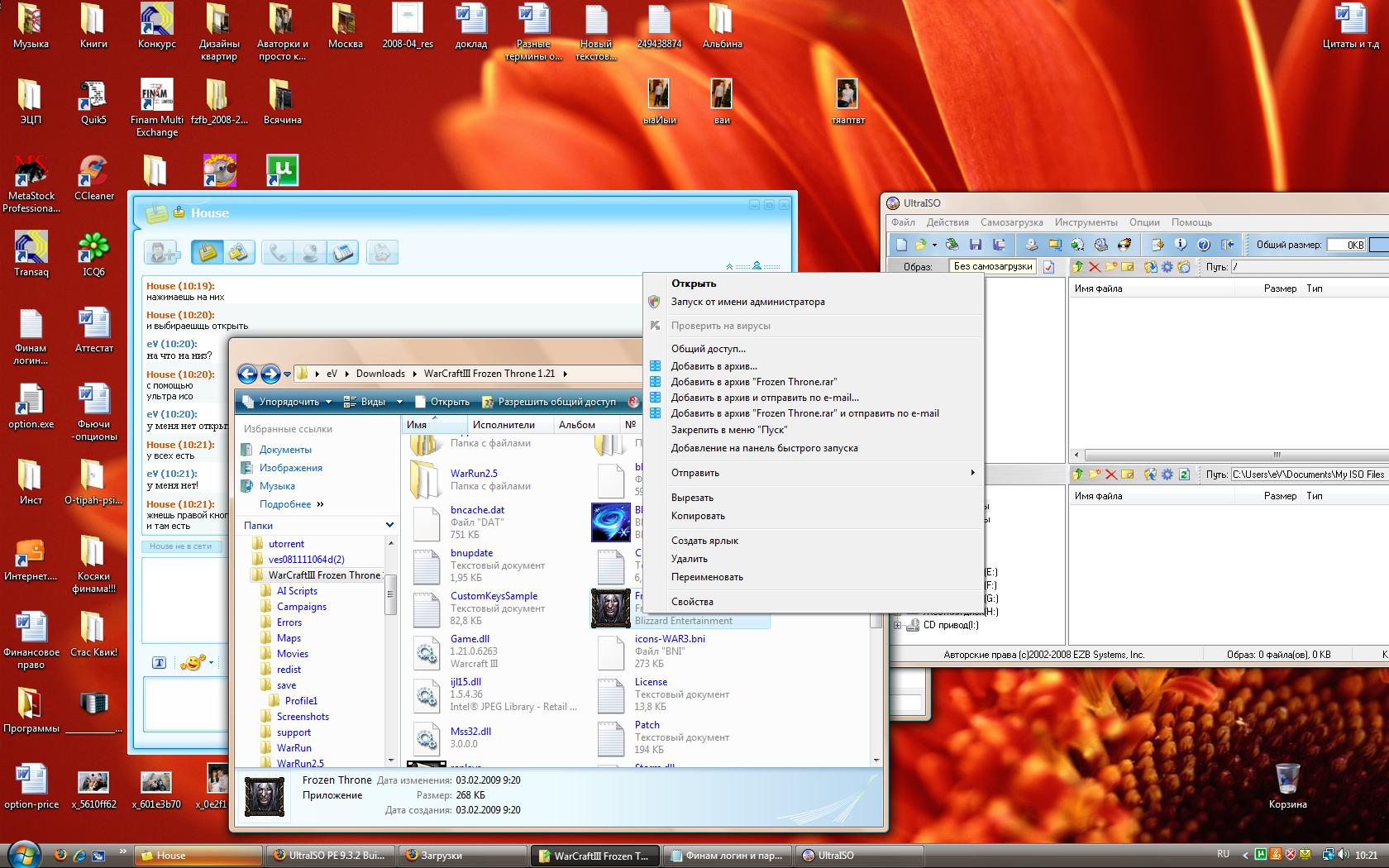Click the webcam icon in House chat toolbar
The width and height of the screenshot is (1389, 868).
coord(310,252)
